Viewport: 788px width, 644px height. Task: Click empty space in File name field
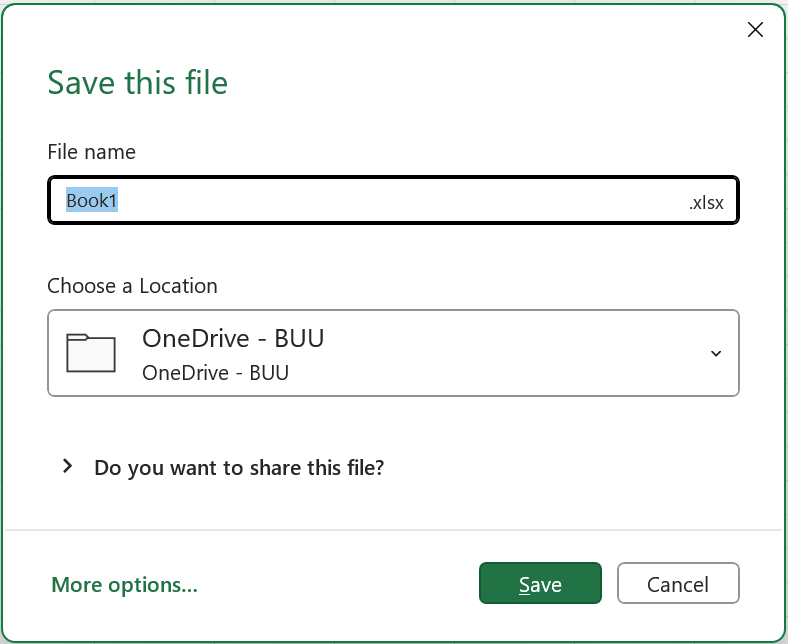click(400, 200)
